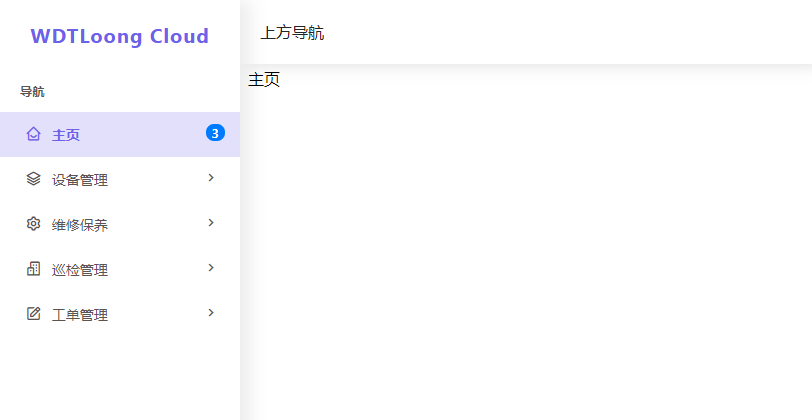Image resolution: width=812 pixels, height=420 pixels.
Task: Click the gear icon for 维修保养
Action: [34, 224]
